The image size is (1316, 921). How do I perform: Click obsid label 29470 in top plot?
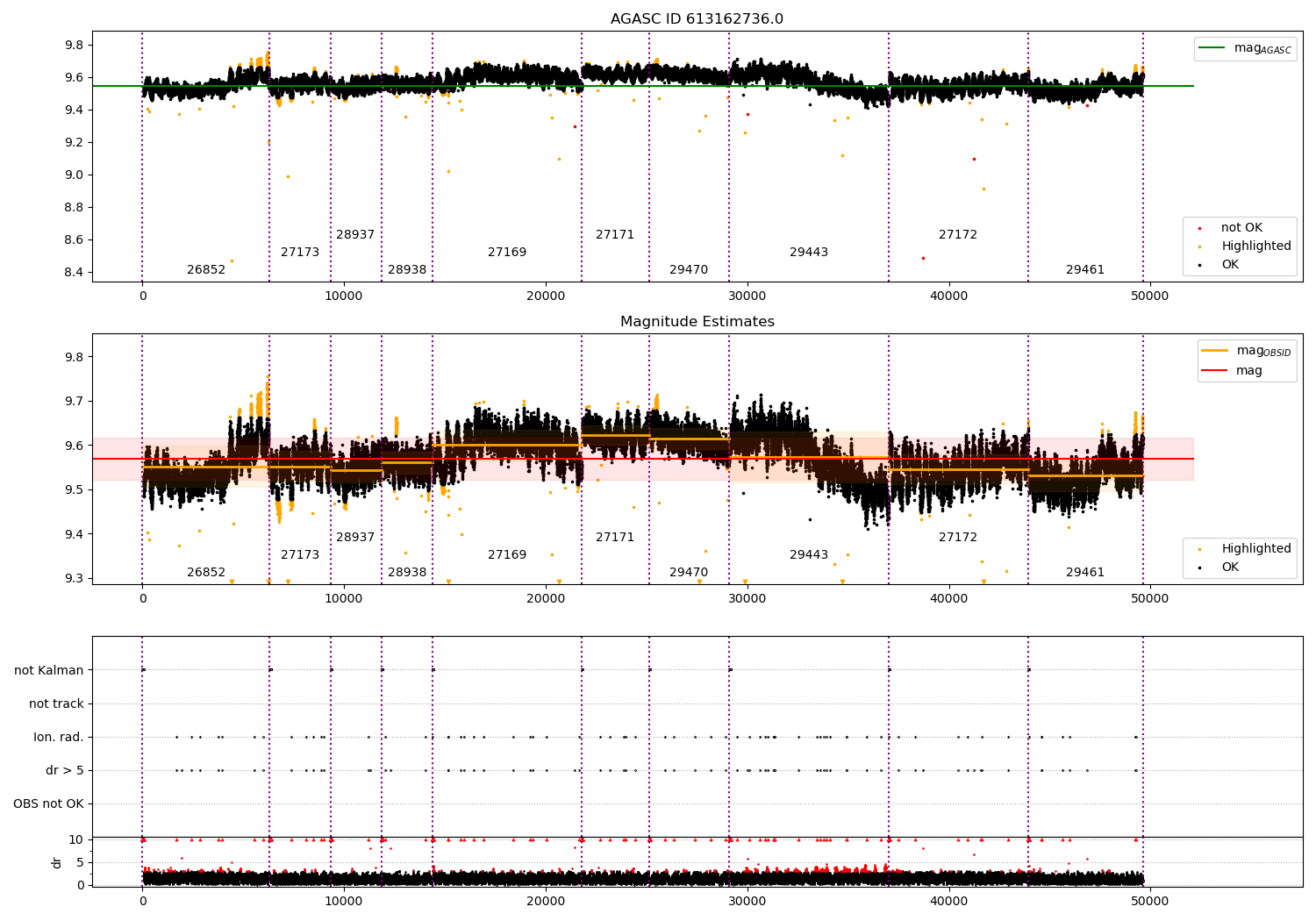[x=689, y=270]
